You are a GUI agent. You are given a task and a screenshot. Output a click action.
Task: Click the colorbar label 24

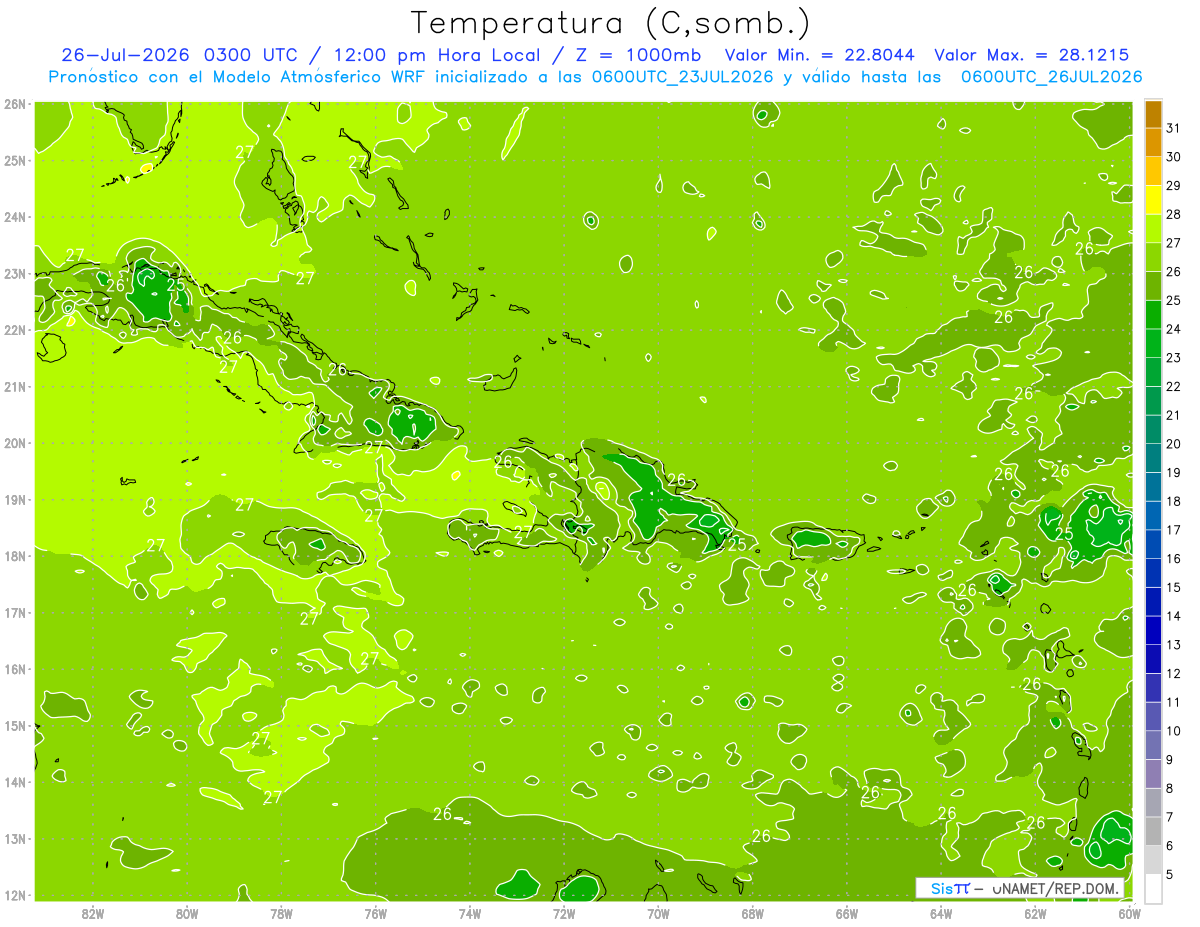pos(1174,329)
